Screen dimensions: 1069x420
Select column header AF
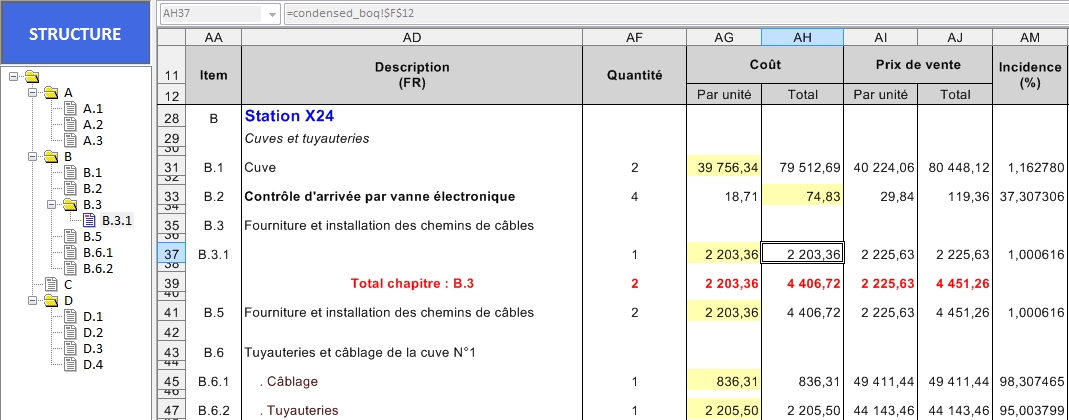[634, 38]
